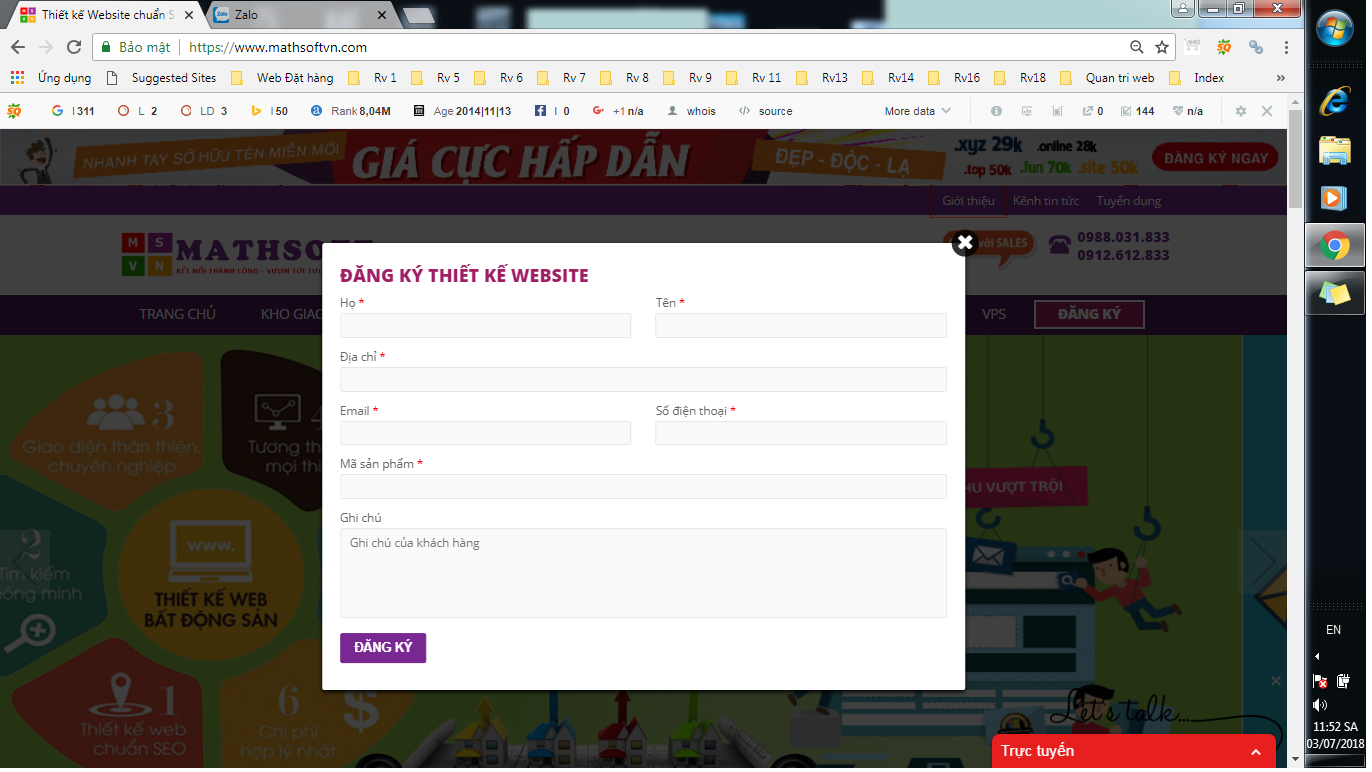The height and width of the screenshot is (772, 1372).
Task: Open the Index bookmark folder
Action: click(x=1196, y=78)
